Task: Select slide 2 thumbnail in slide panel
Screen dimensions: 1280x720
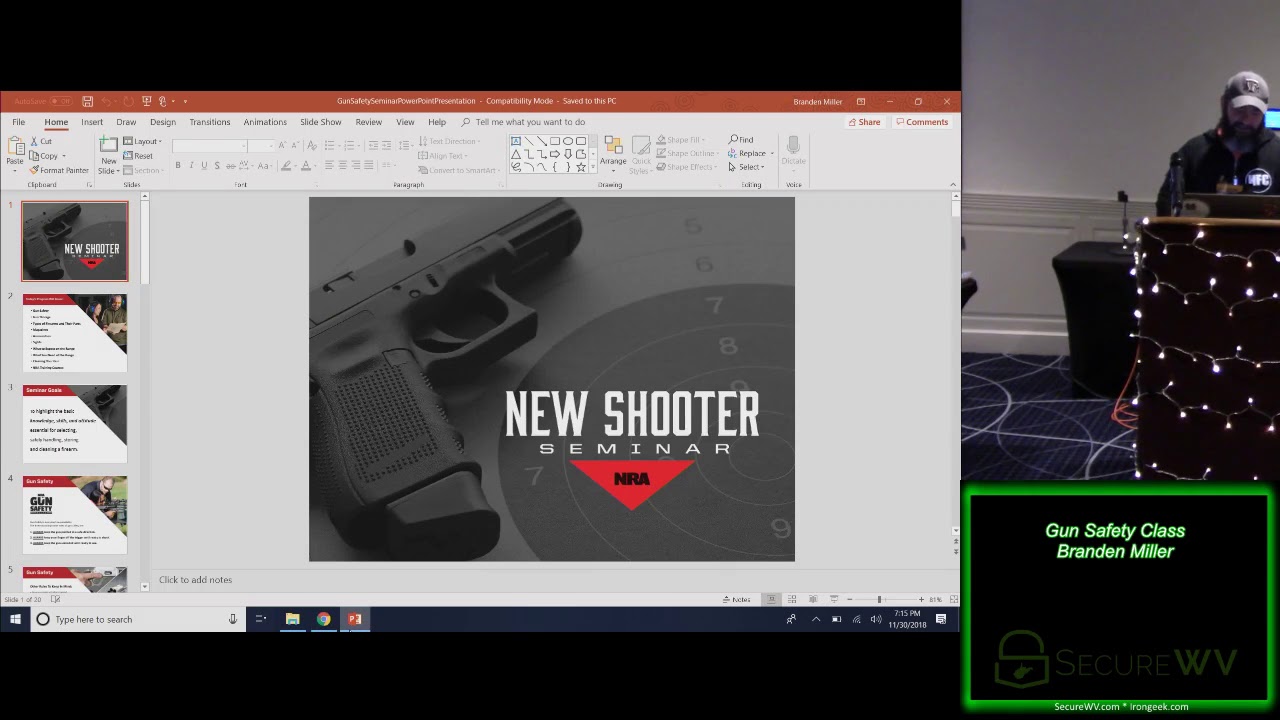Action: [x=75, y=332]
